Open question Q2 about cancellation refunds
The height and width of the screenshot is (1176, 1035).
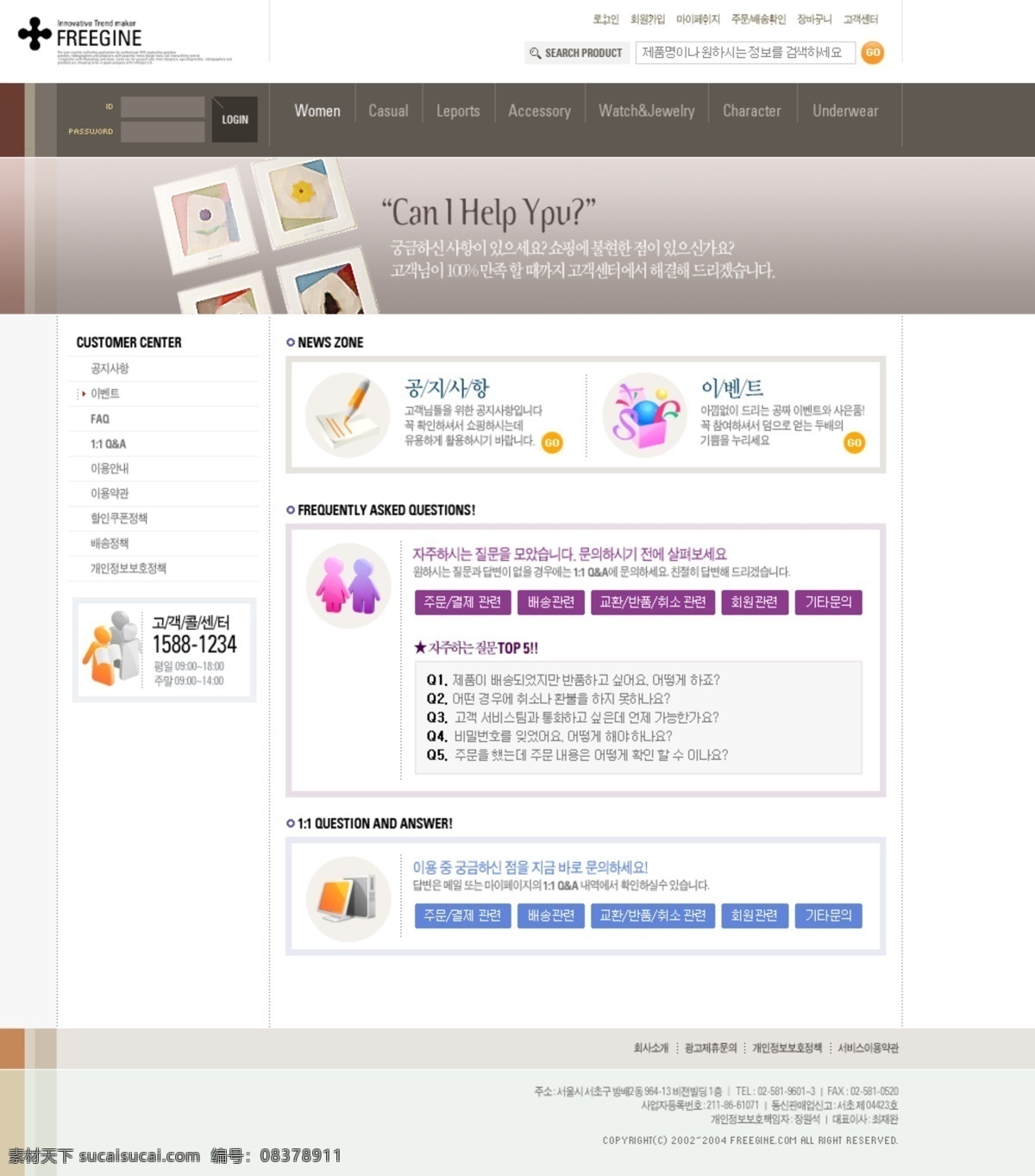click(548, 699)
